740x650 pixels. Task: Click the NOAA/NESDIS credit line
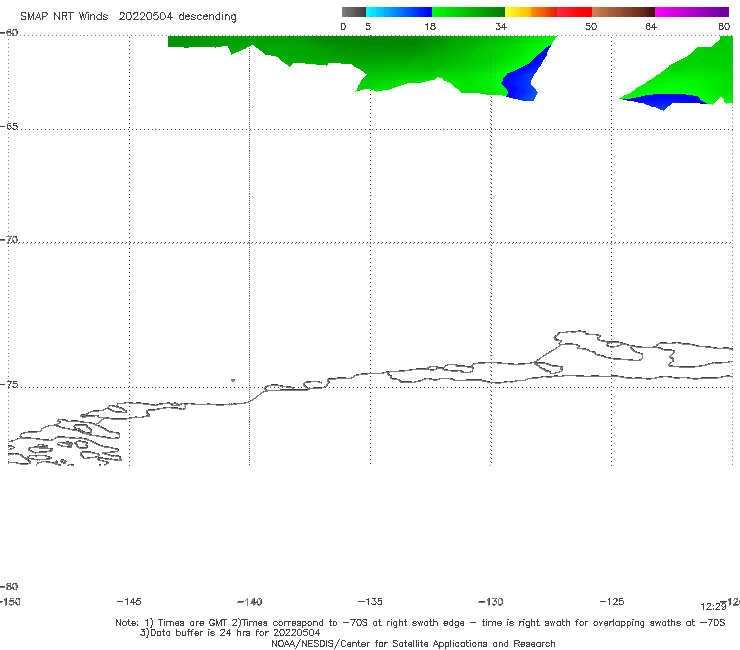pyautogui.click(x=413, y=643)
